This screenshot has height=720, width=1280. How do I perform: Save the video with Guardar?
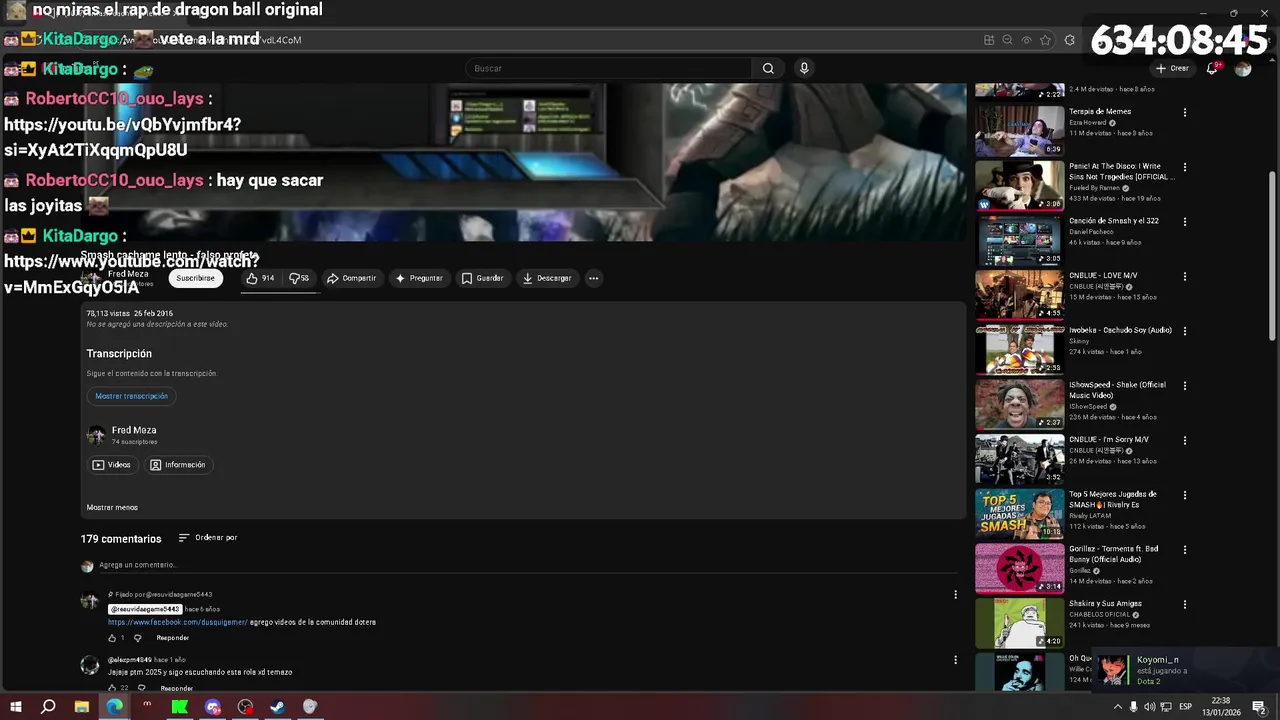click(x=482, y=278)
